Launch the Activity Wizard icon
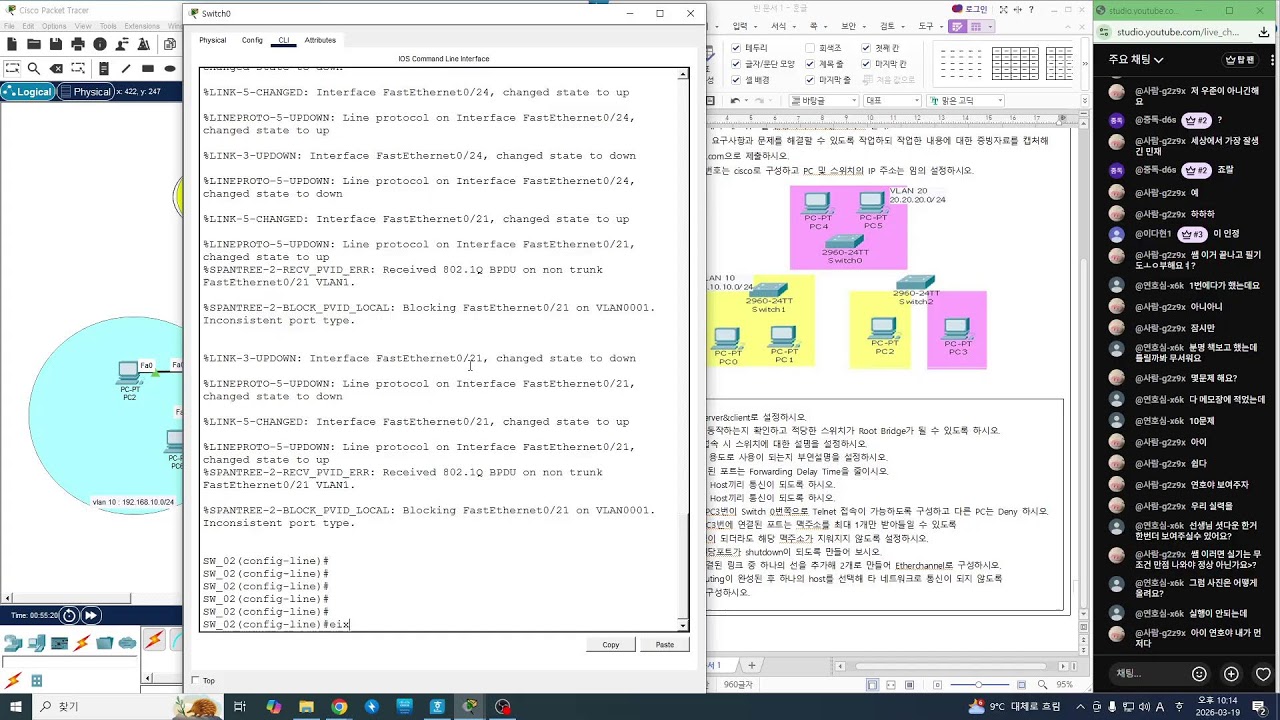 tap(144, 44)
